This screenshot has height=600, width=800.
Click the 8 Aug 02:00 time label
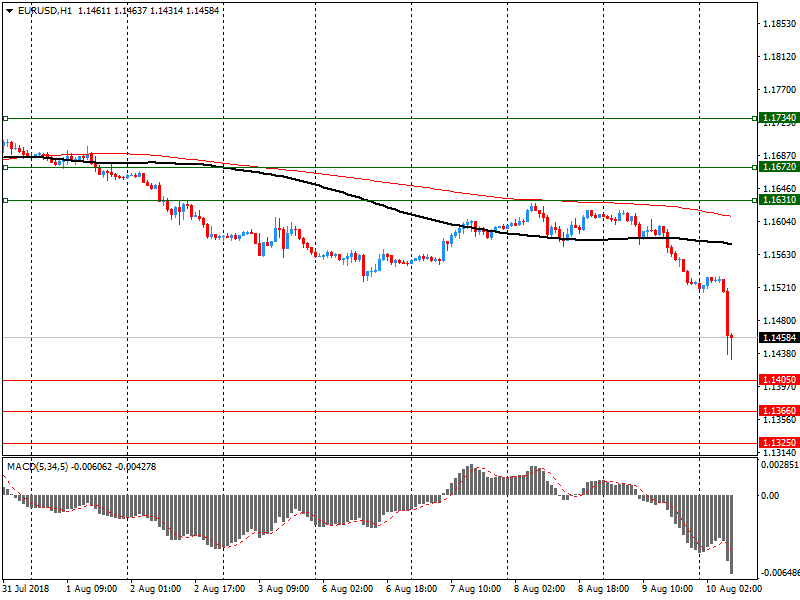[x=539, y=589]
